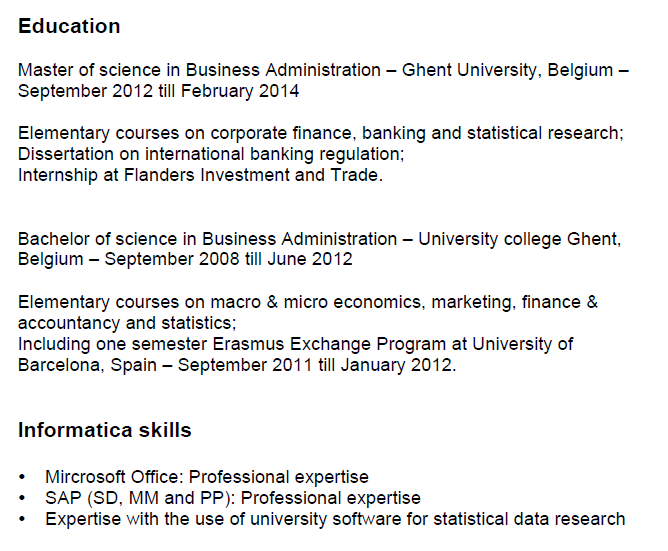This screenshot has width=668, height=551.
Task: Click the Bachelor of science in Business Administration line
Action: 208,239
